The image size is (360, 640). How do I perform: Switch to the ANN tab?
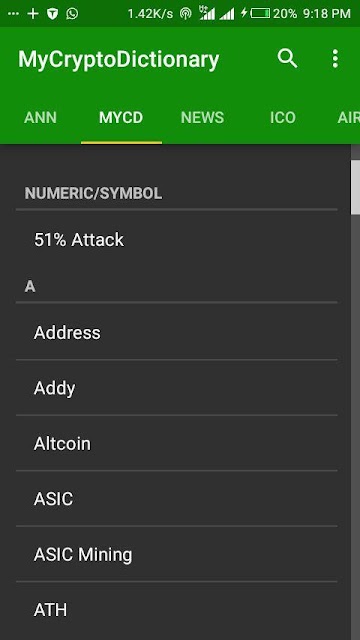(x=40, y=118)
